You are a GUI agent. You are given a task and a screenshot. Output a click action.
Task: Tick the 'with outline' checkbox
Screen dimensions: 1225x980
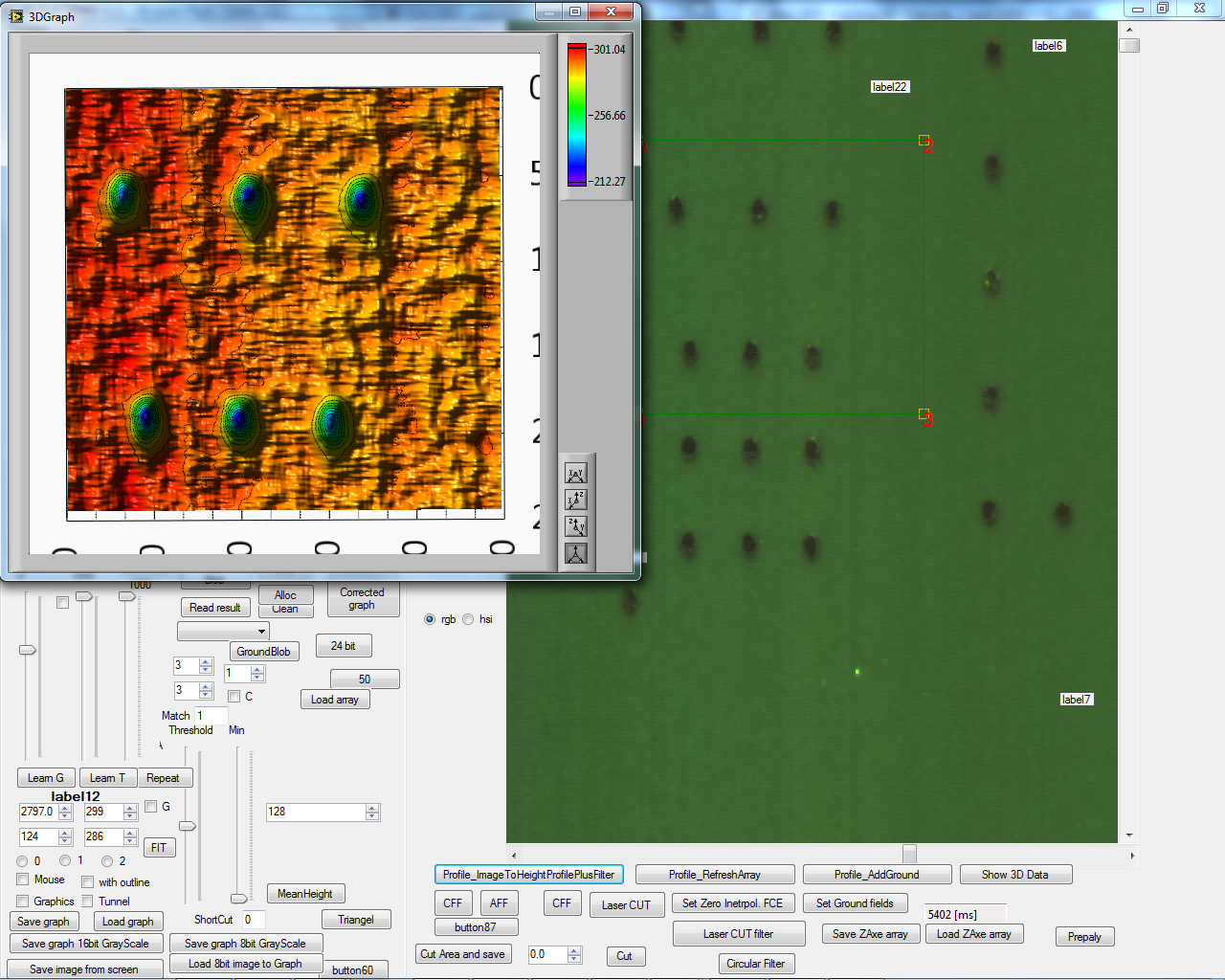pyautogui.click(x=88, y=882)
